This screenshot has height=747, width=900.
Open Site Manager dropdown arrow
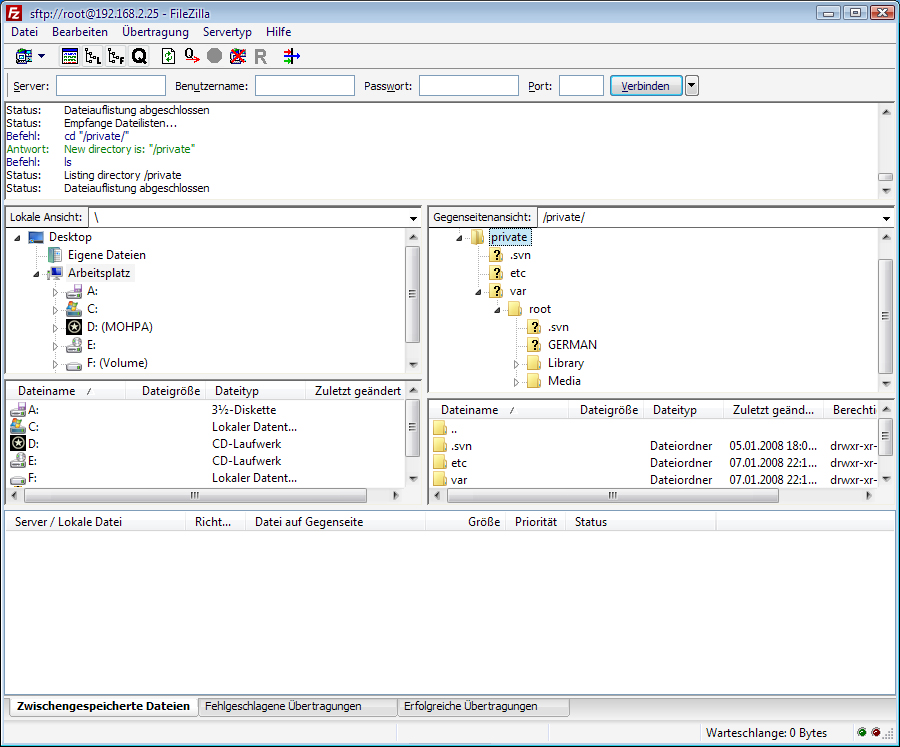pos(41,56)
